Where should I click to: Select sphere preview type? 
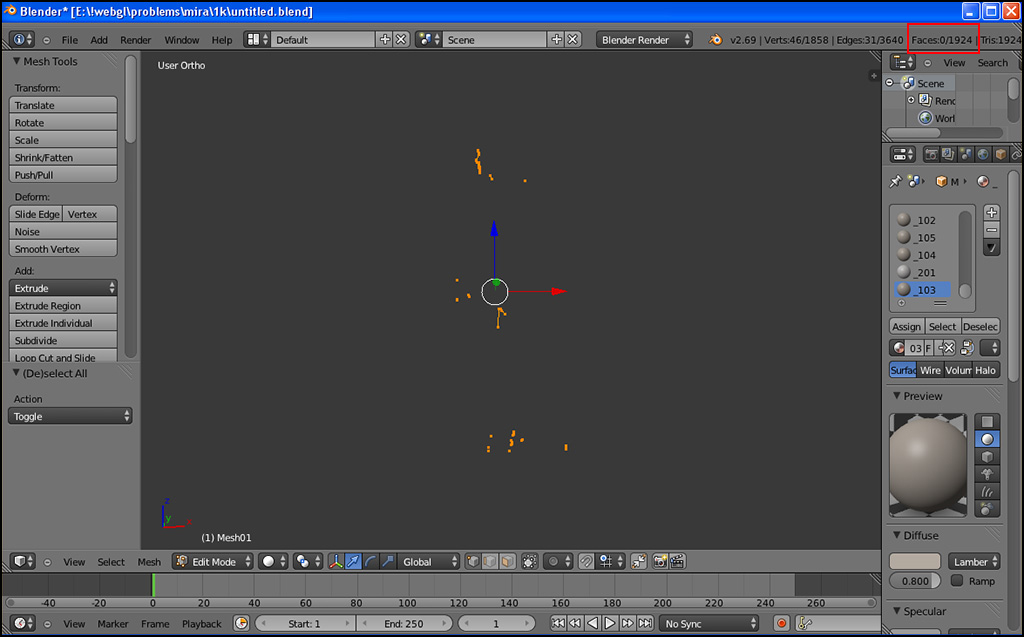(x=987, y=439)
